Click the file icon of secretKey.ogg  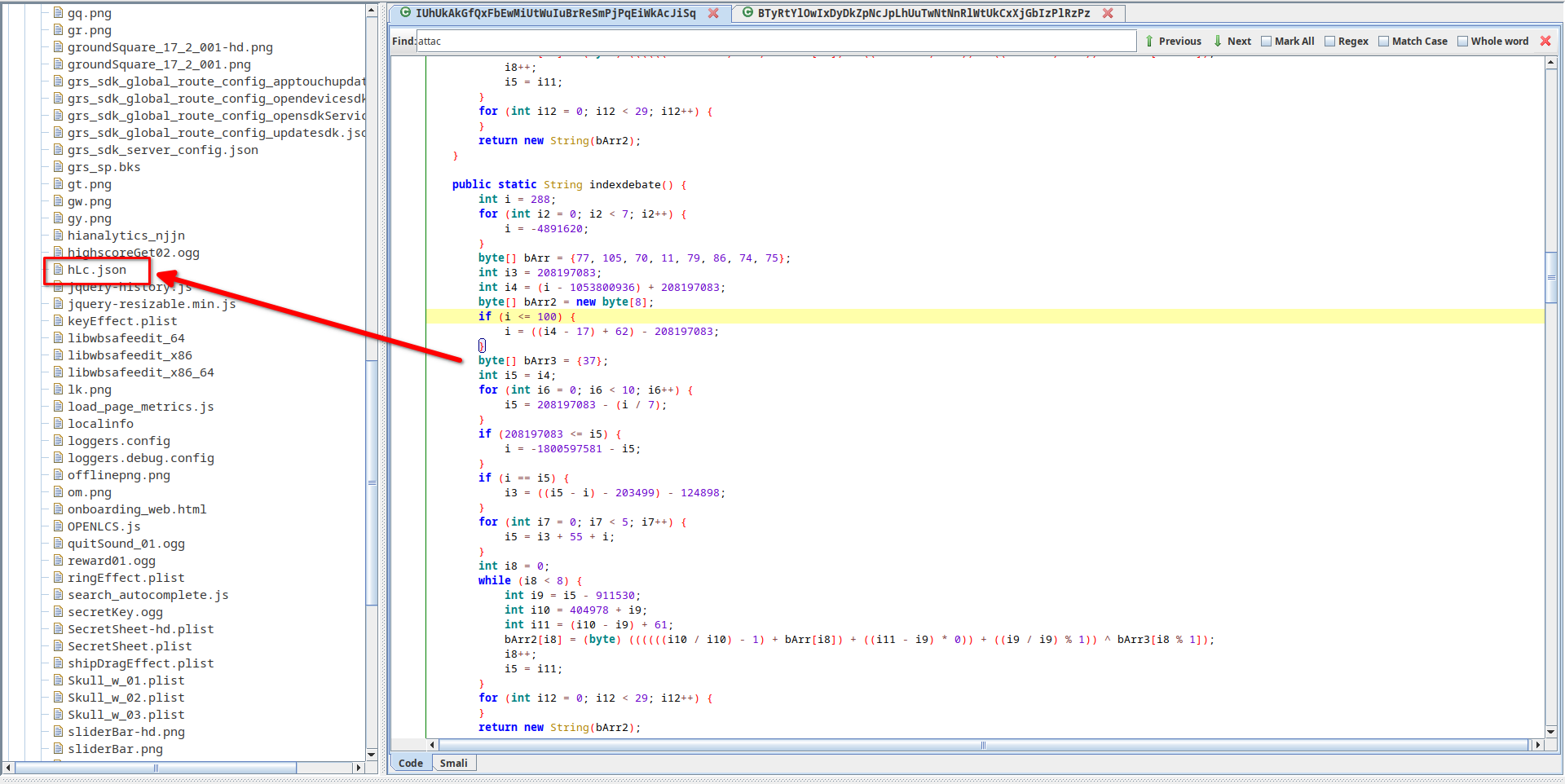click(x=59, y=612)
